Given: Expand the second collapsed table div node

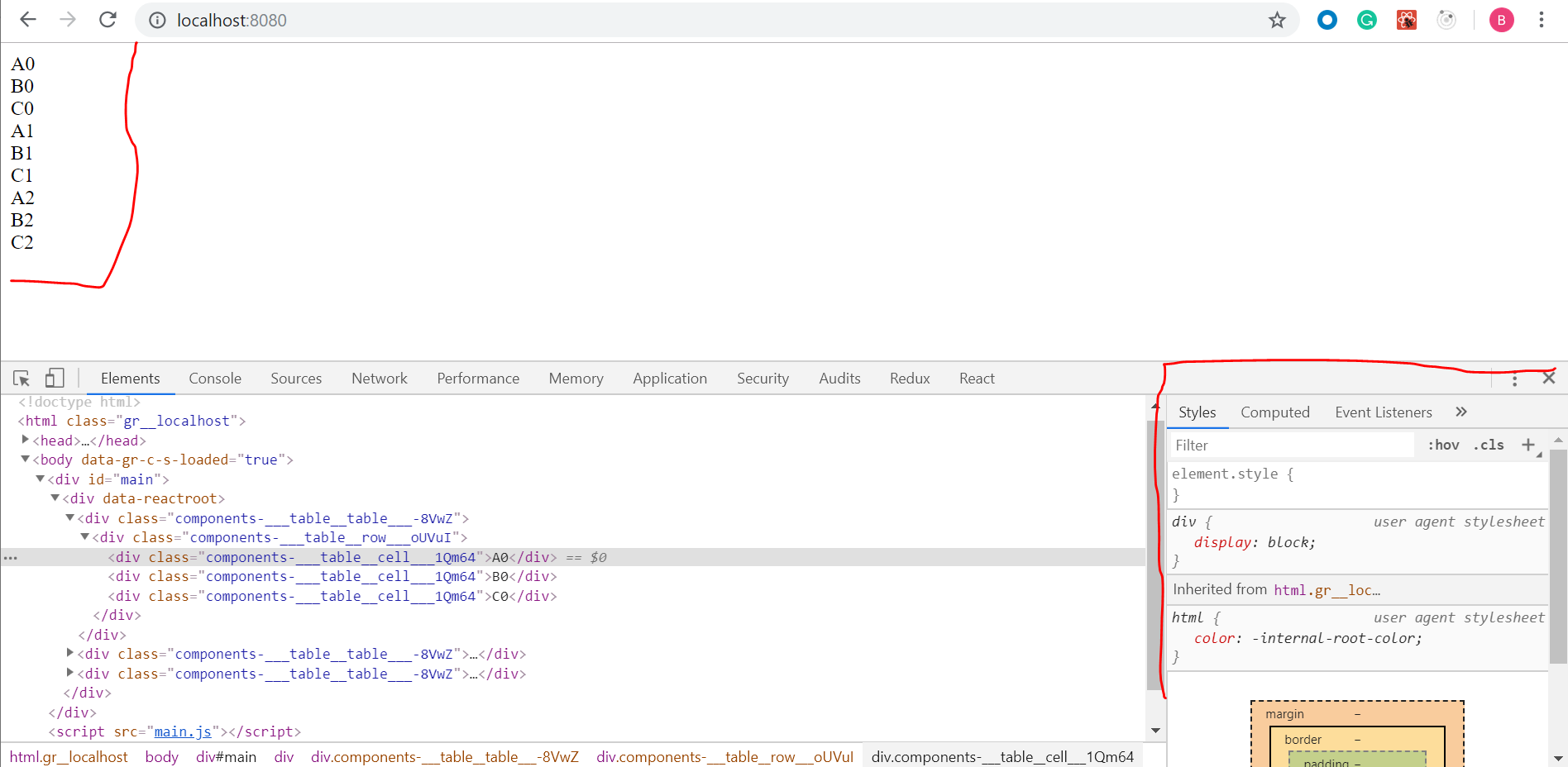Looking at the screenshot, I should click(x=70, y=653).
